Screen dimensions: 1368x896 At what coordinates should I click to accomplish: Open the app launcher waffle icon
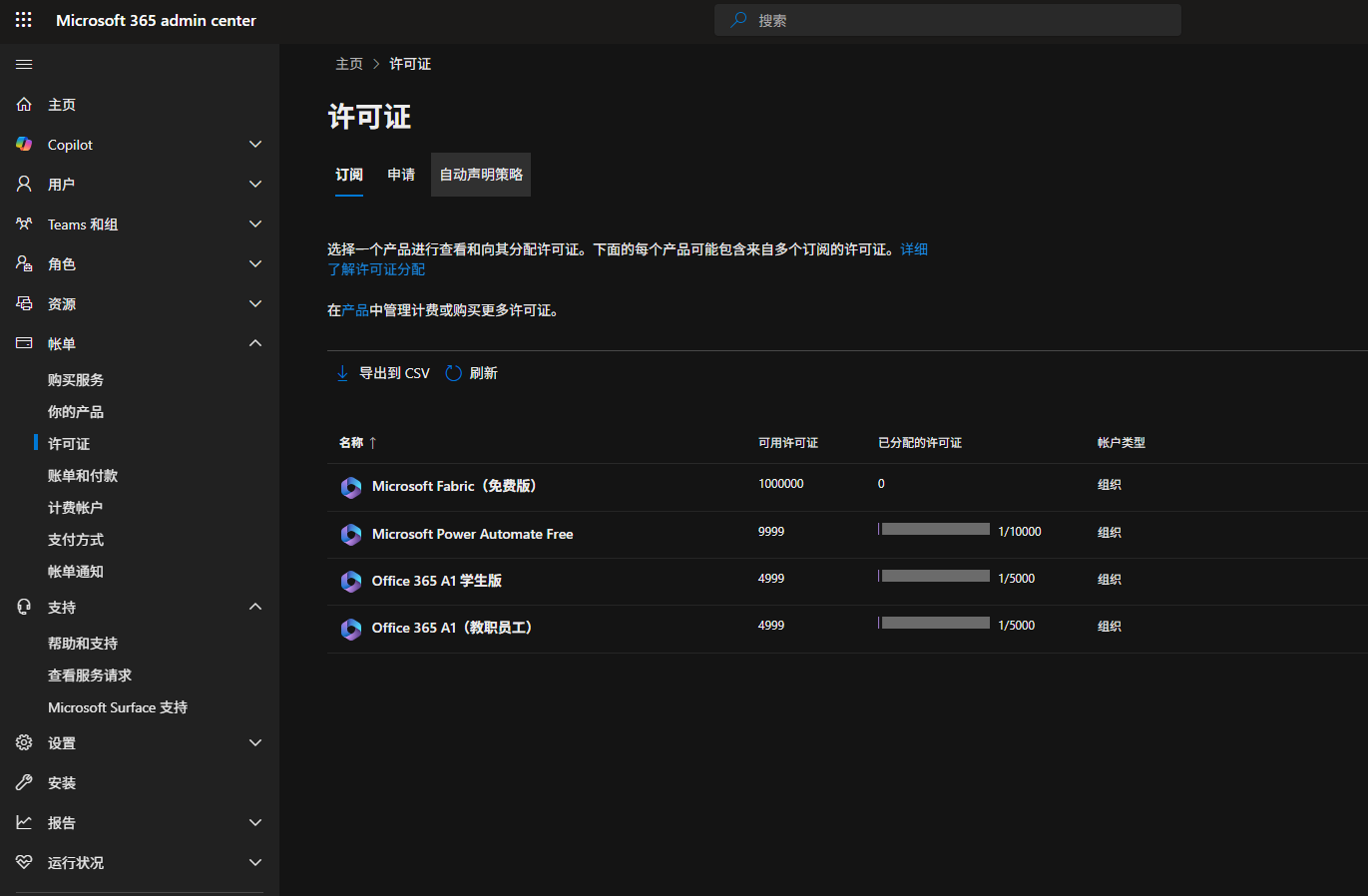click(24, 20)
